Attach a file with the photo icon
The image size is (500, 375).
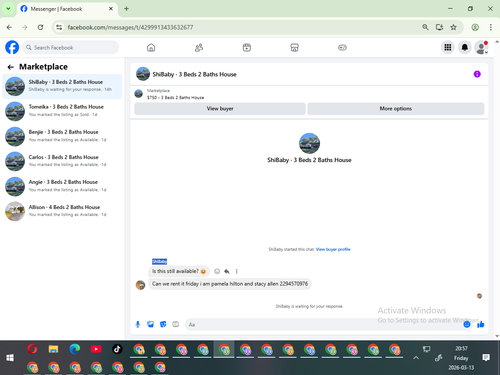pyautogui.click(x=150, y=324)
